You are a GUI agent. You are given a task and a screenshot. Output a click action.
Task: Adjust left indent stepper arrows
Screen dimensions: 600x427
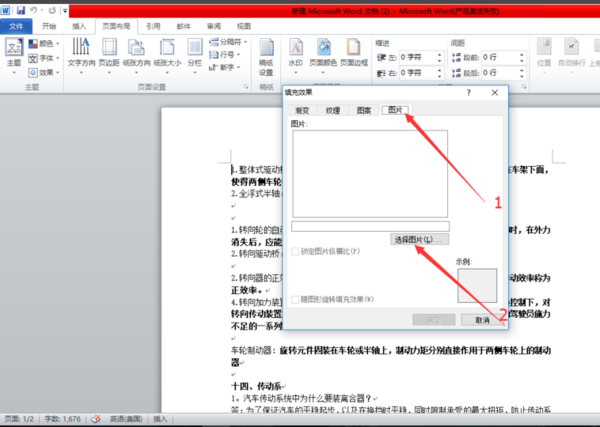tap(439, 57)
